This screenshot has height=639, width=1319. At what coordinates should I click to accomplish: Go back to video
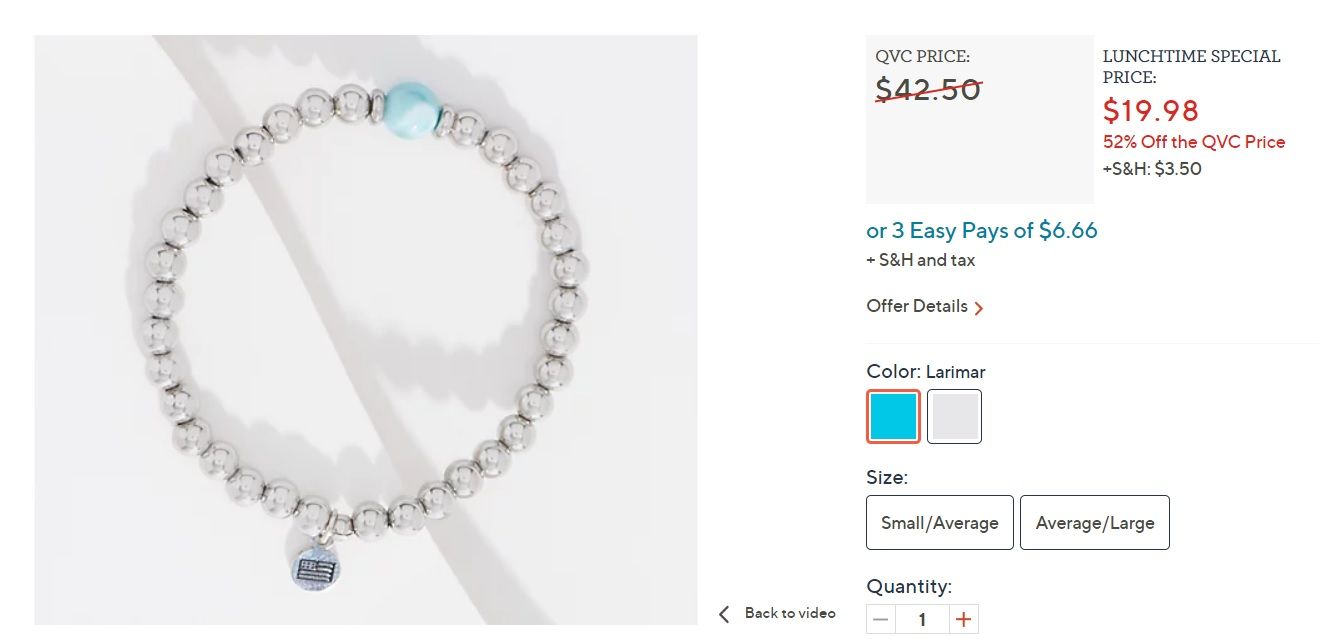click(x=790, y=613)
